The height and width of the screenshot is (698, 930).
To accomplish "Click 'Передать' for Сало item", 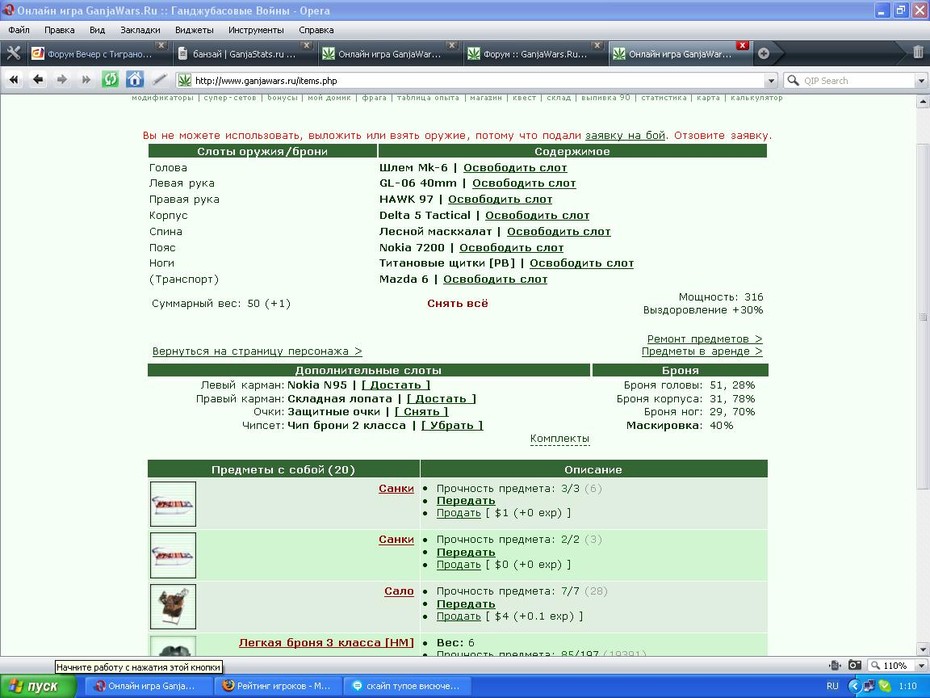I will click(466, 604).
